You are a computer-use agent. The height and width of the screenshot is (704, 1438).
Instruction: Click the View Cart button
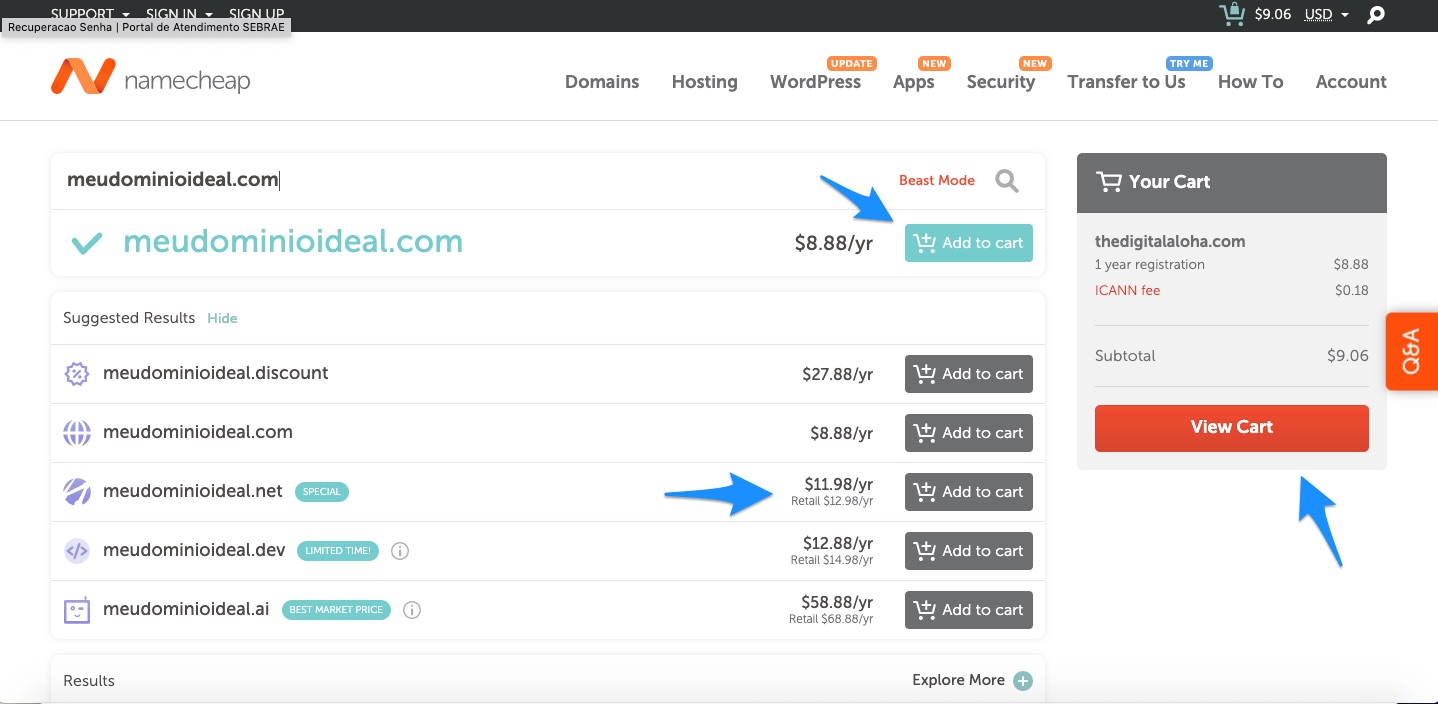coord(1232,428)
